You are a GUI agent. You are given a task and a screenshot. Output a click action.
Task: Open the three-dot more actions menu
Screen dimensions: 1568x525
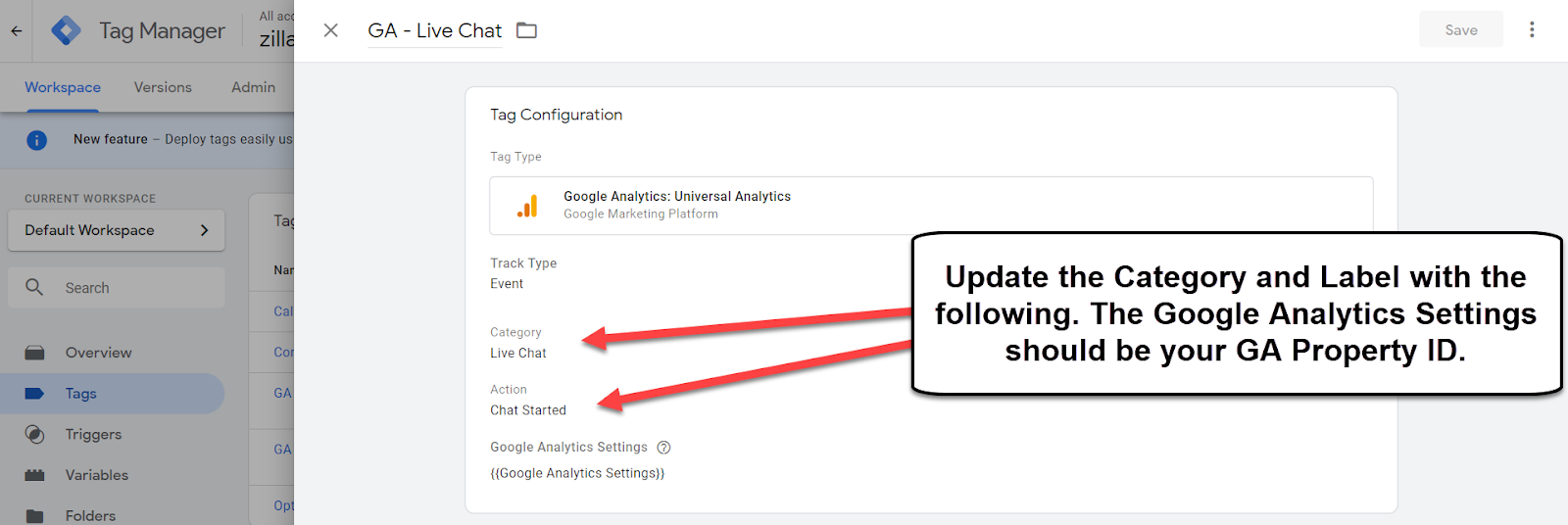click(x=1532, y=29)
